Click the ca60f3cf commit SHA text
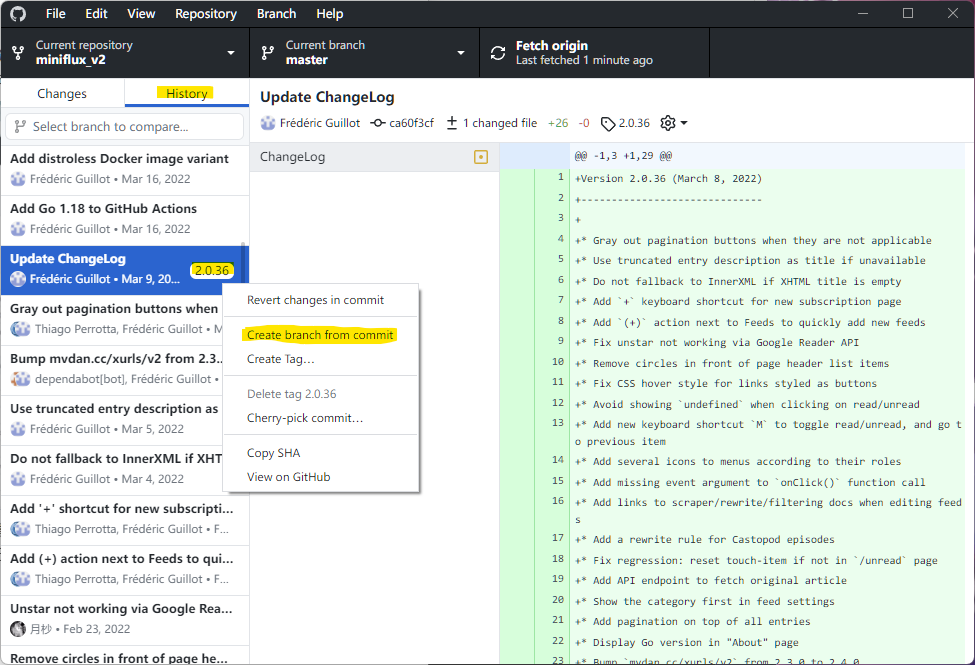This screenshot has height=665, width=975. pos(411,123)
